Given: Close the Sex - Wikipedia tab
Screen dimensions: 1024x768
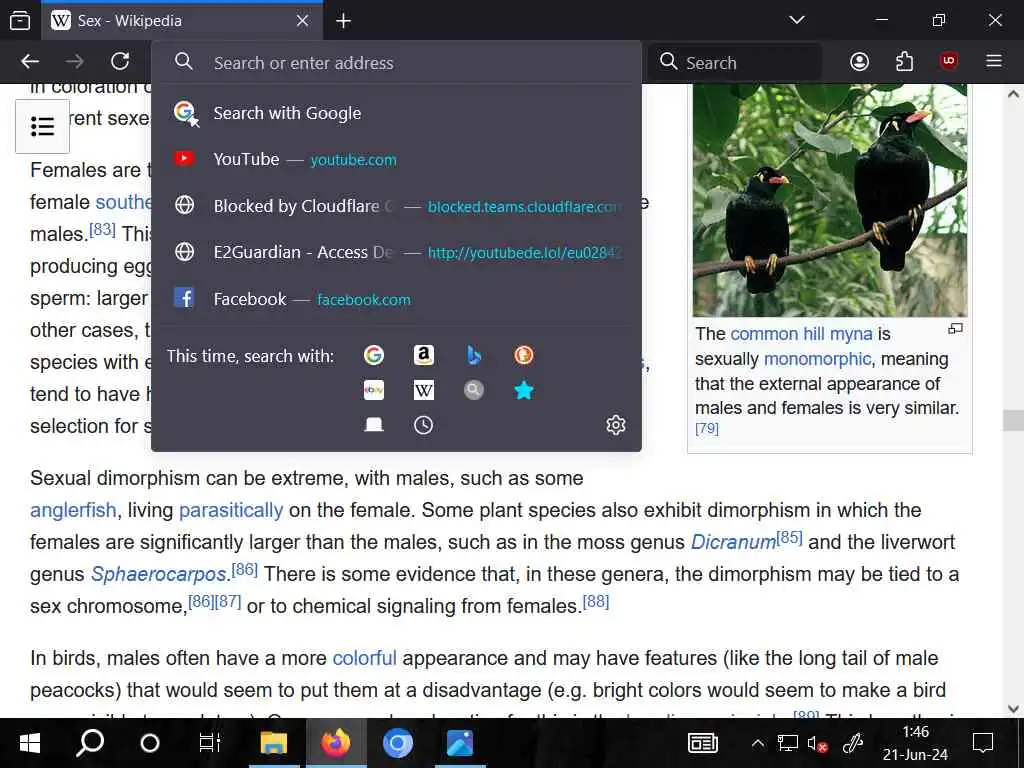Looking at the screenshot, I should (302, 21).
